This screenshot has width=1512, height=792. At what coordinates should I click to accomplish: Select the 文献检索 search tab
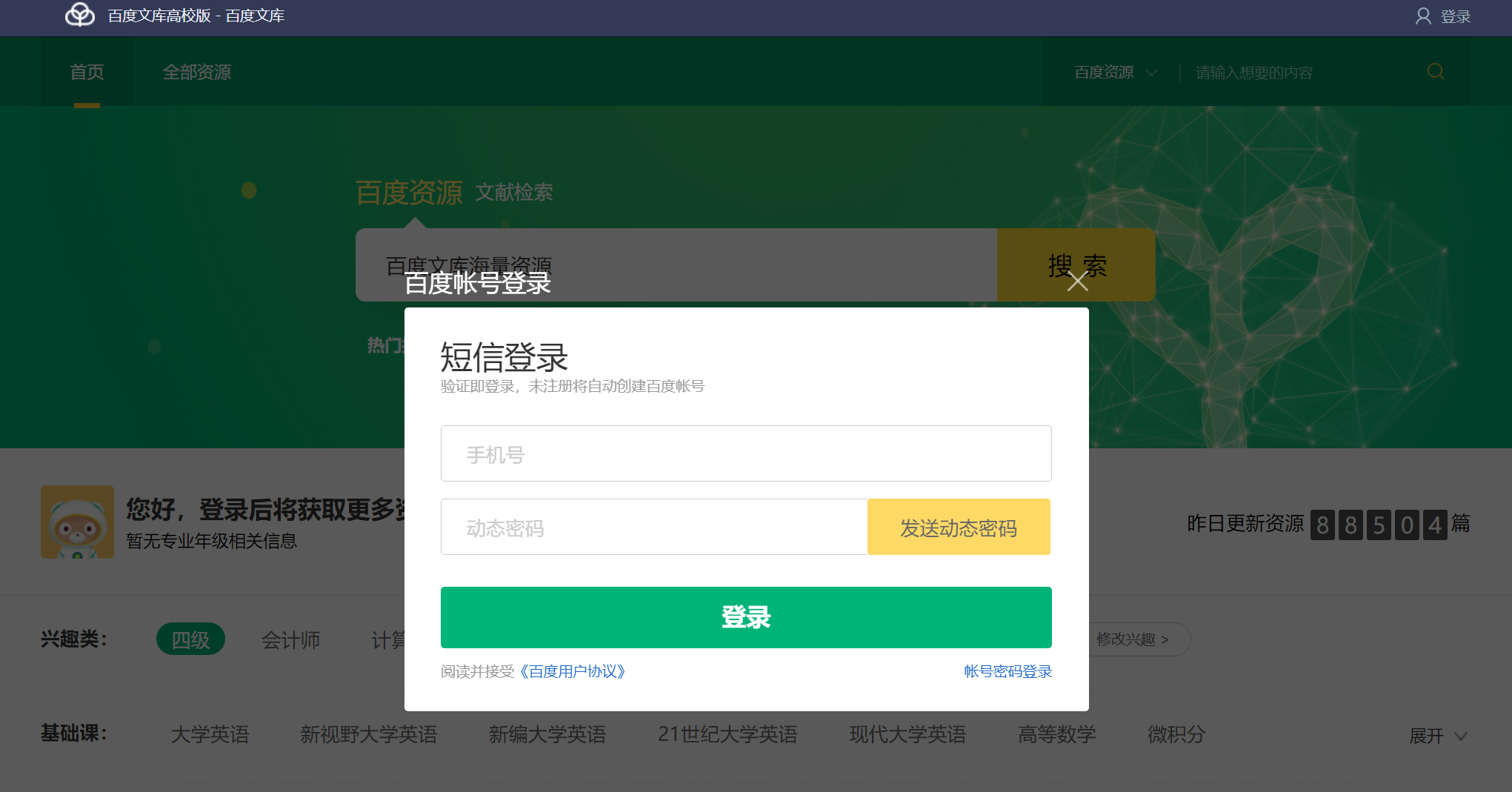pyautogui.click(x=513, y=193)
